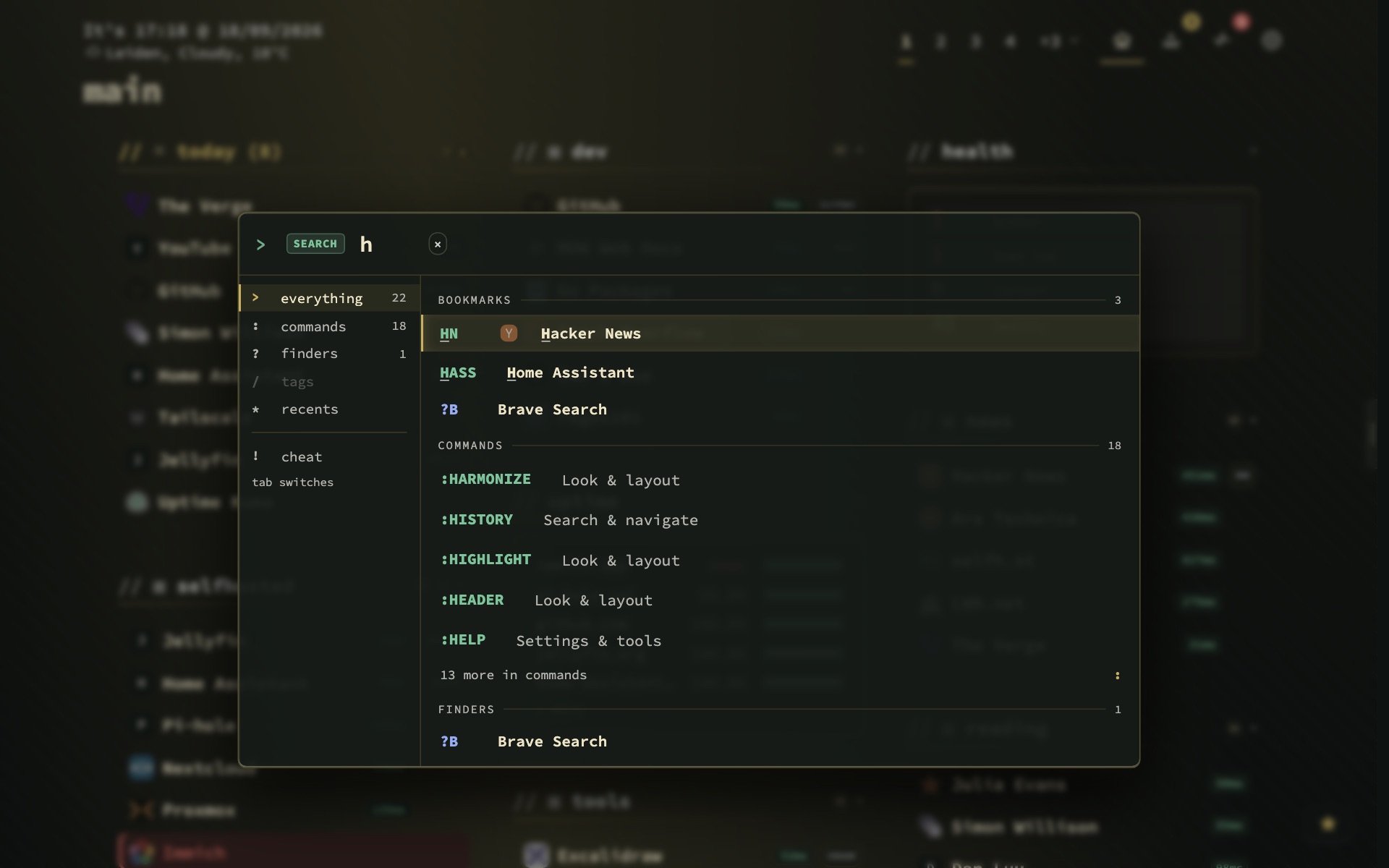Viewport: 1389px width, 868px height.
Task: Run the :HELP command
Action: (780, 641)
